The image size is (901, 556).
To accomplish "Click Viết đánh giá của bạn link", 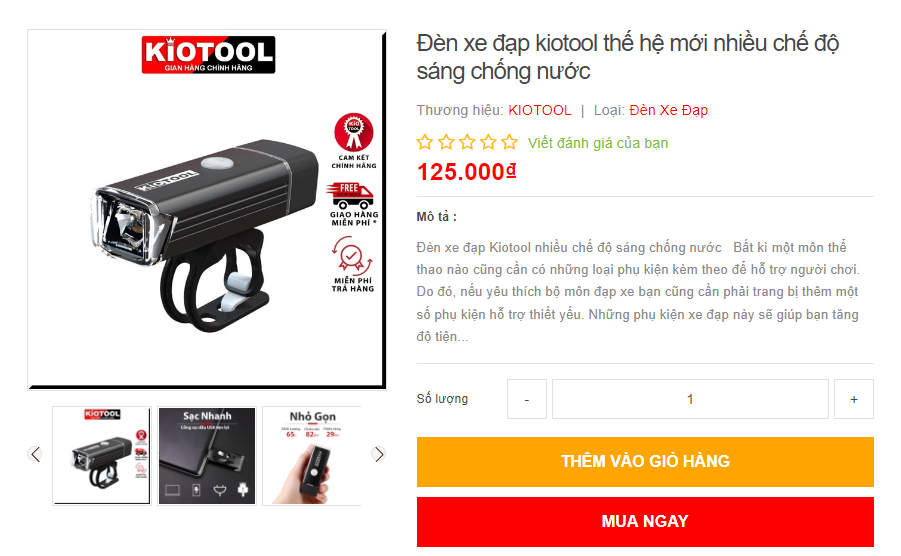I will [x=598, y=143].
